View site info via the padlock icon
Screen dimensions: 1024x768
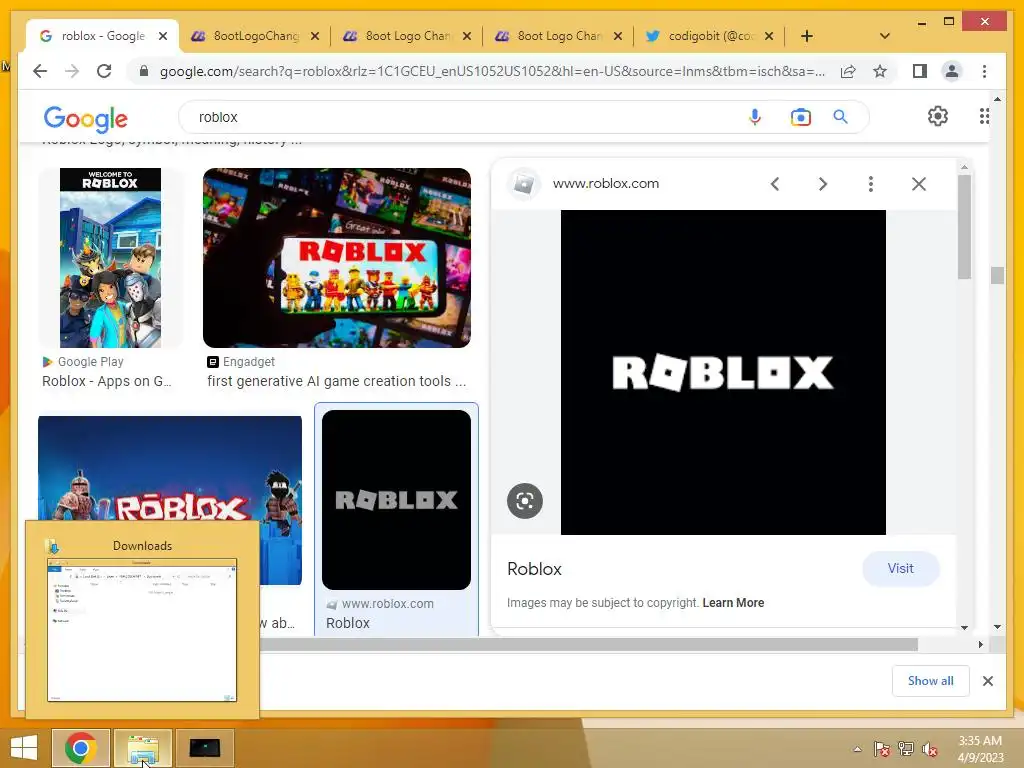coord(144,71)
